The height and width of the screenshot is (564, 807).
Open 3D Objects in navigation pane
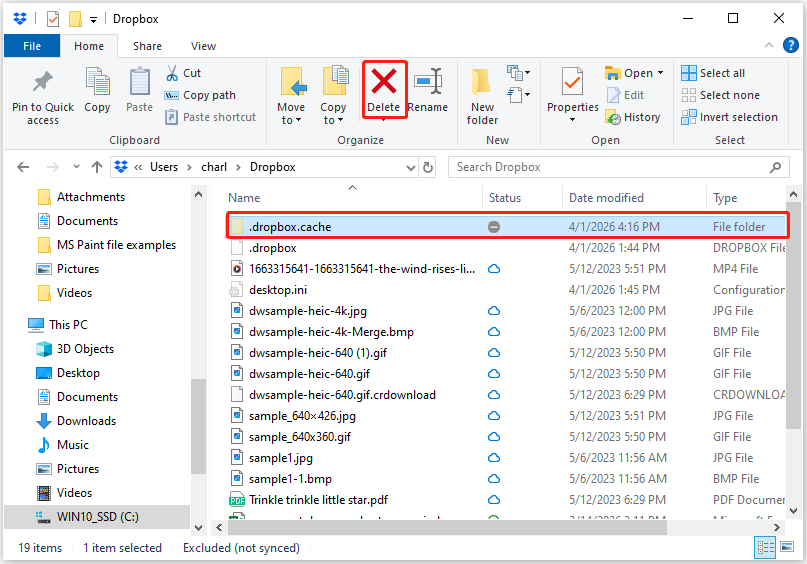click(x=85, y=349)
